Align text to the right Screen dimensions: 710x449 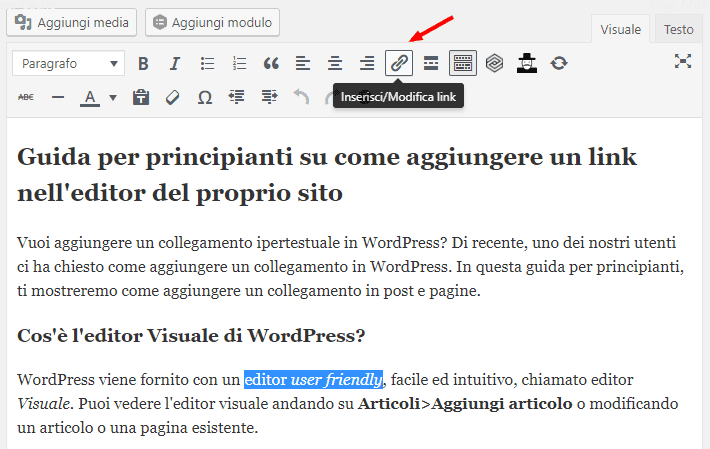[x=367, y=63]
